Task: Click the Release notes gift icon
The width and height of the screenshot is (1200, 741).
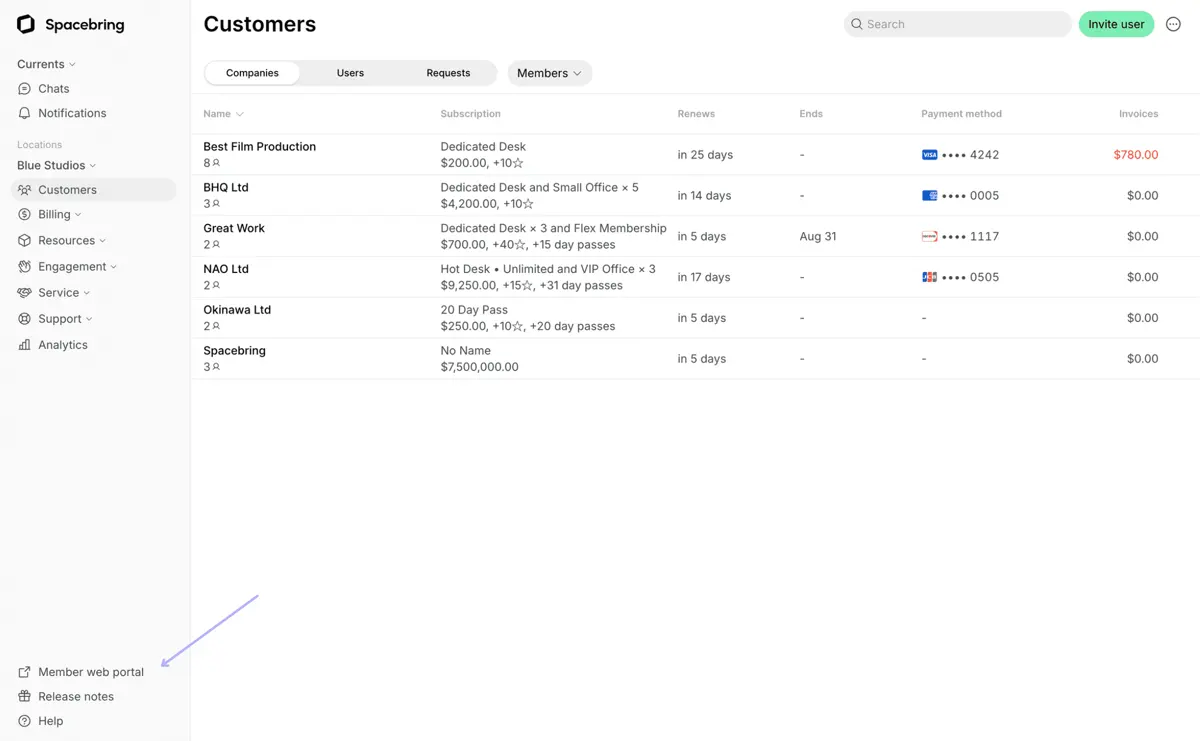Action: (25, 697)
